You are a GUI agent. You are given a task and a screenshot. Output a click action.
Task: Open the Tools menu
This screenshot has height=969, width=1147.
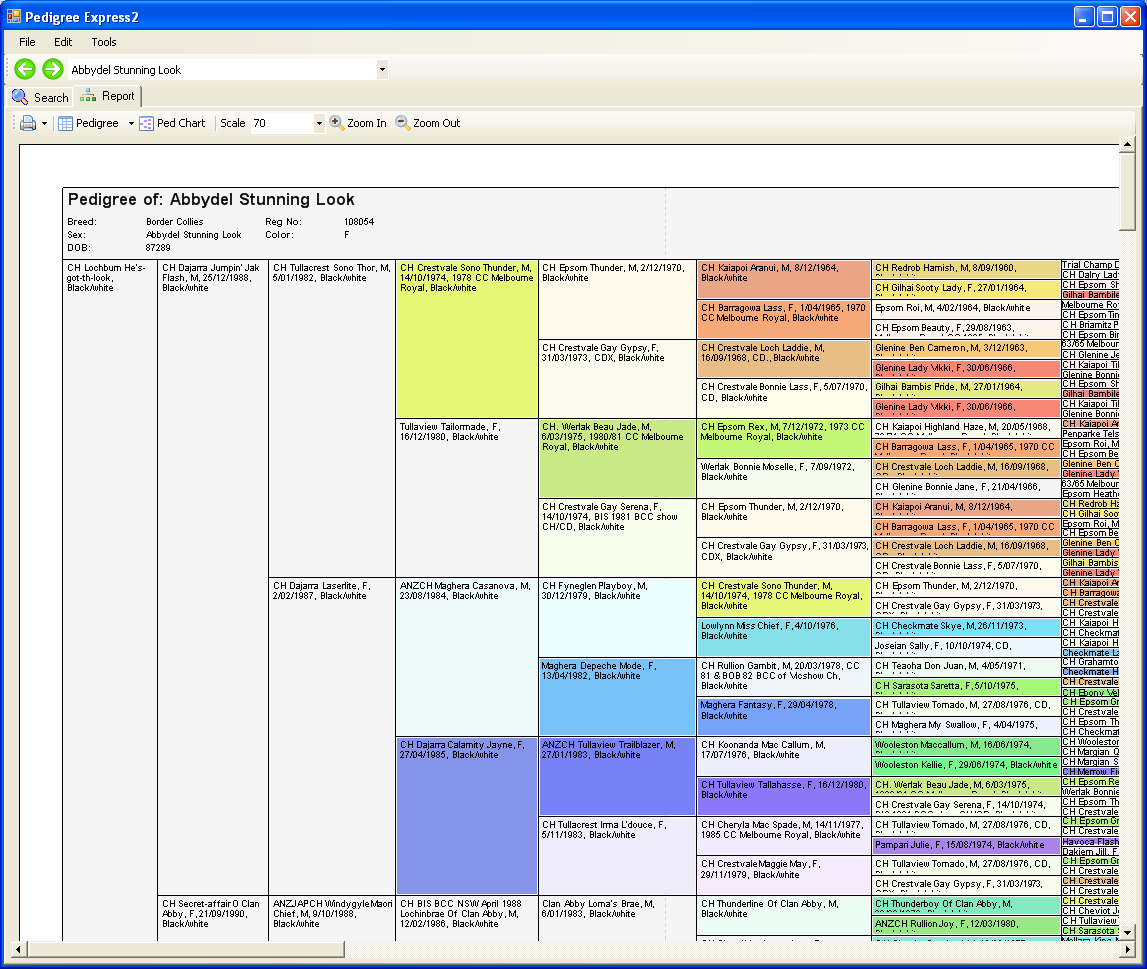click(x=104, y=42)
